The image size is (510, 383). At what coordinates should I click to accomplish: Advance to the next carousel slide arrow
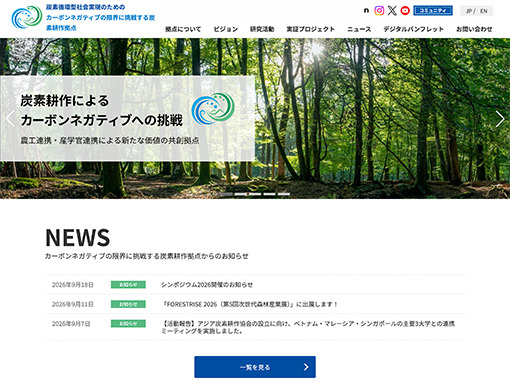point(500,119)
